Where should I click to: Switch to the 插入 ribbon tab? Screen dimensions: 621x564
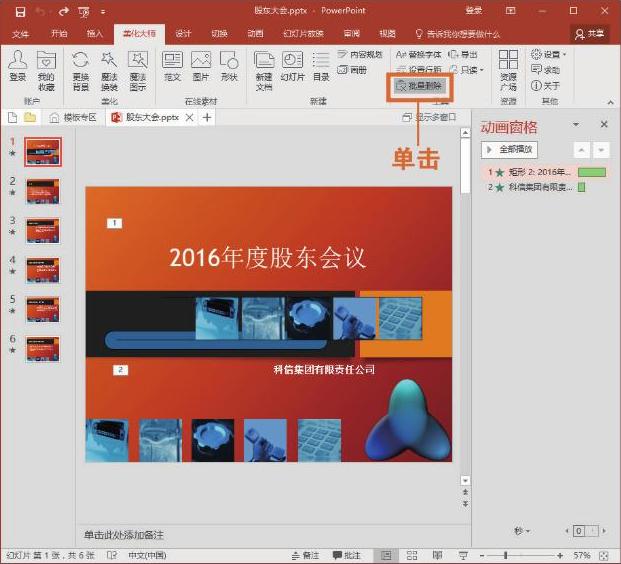tap(95, 33)
